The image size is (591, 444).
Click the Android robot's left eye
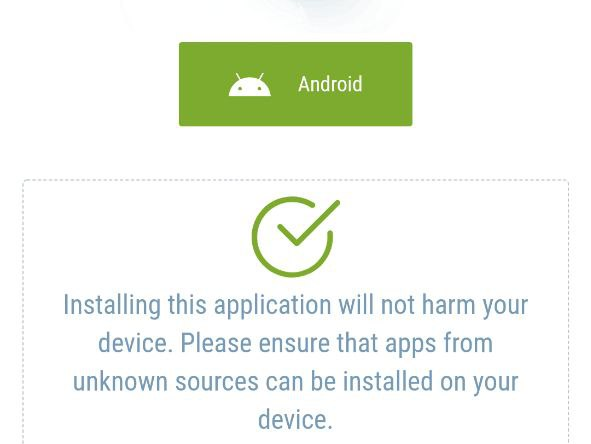pos(240,89)
